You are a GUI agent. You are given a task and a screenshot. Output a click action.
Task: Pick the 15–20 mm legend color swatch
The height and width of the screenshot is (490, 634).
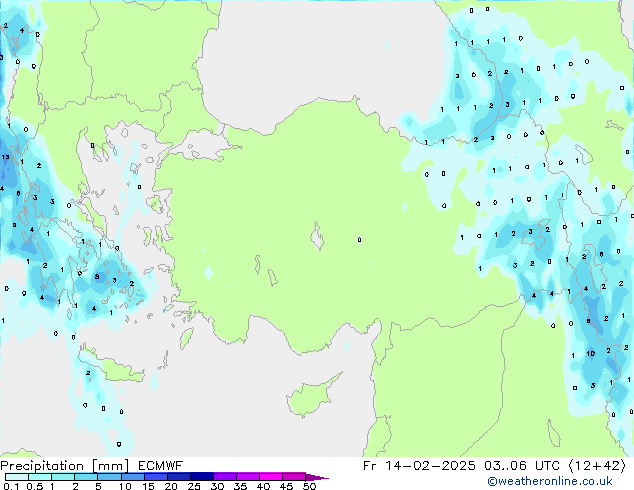155,477
